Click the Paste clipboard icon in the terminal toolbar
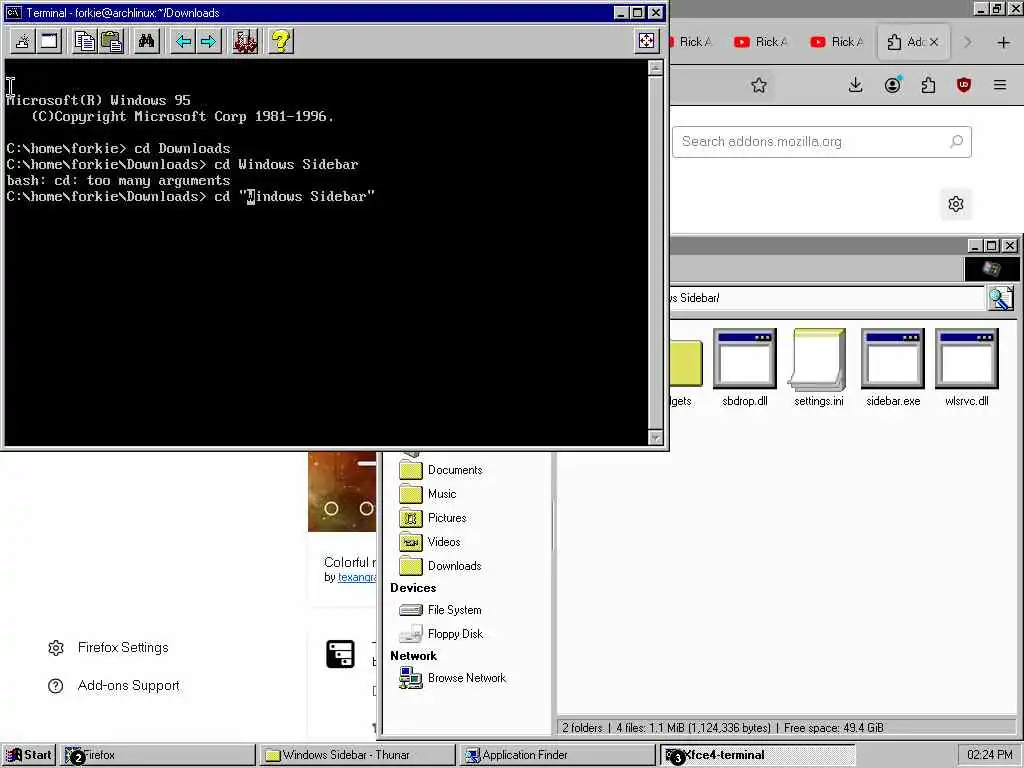Viewport: 1024px width, 768px height. 111,42
